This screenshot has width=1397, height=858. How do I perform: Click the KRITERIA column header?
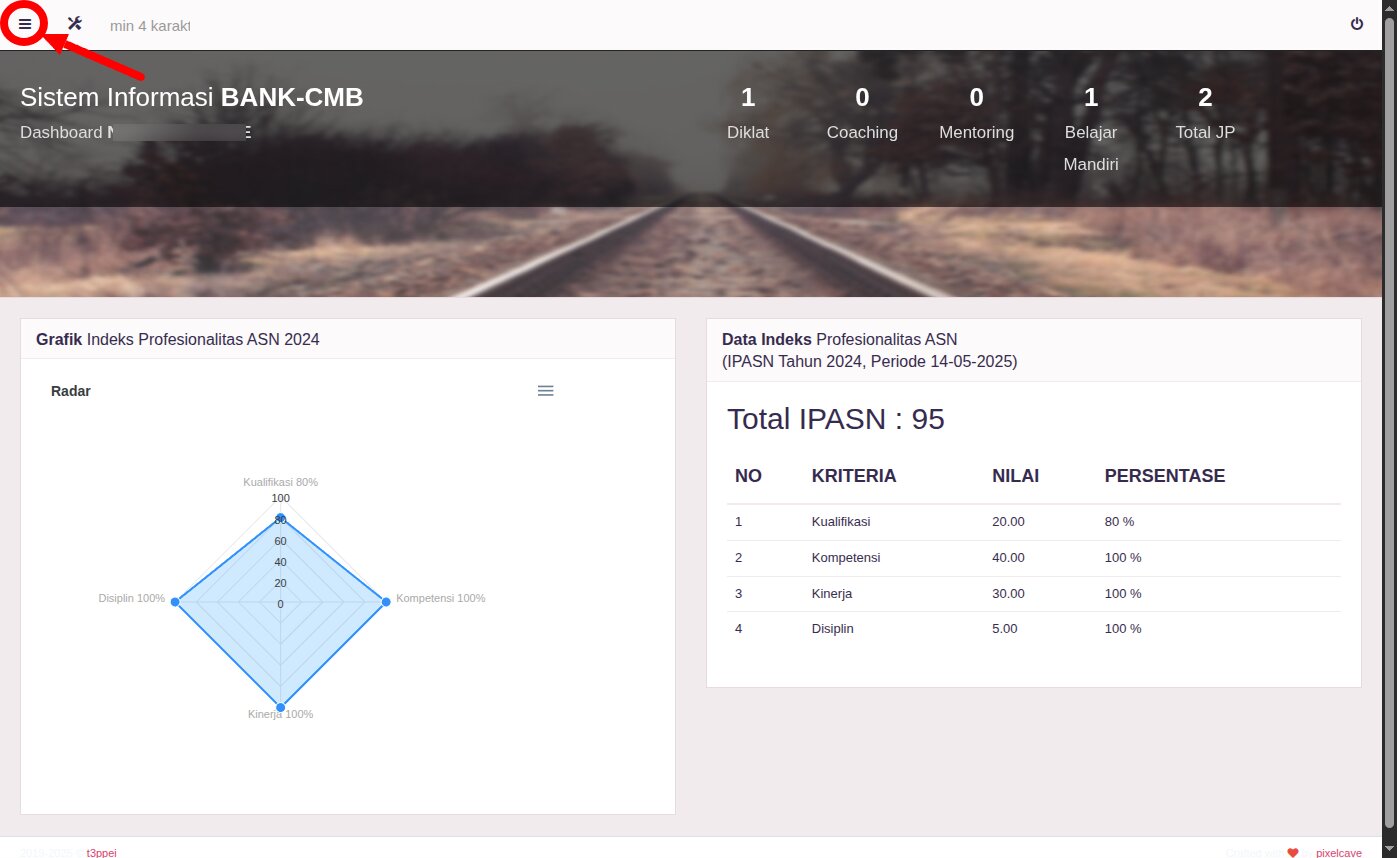point(854,476)
